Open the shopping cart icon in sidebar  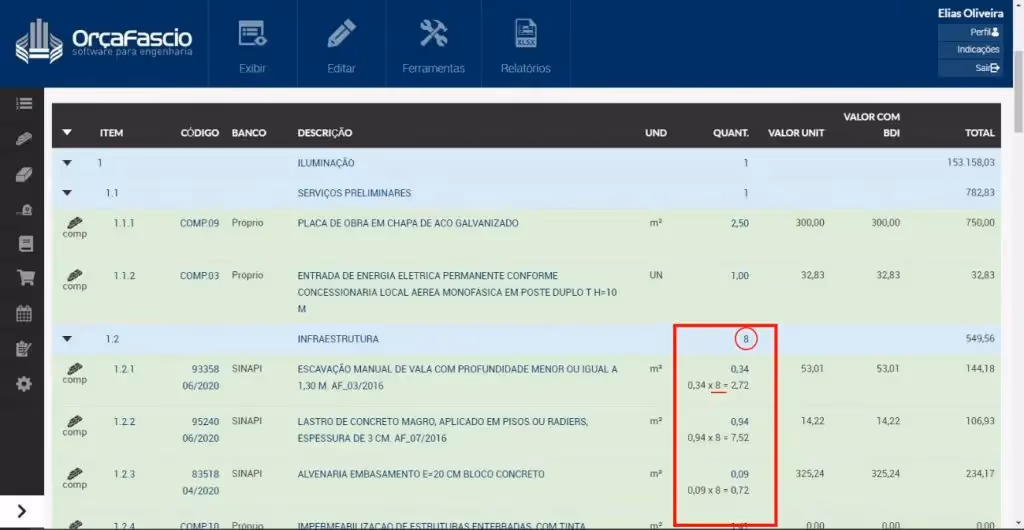point(25,278)
